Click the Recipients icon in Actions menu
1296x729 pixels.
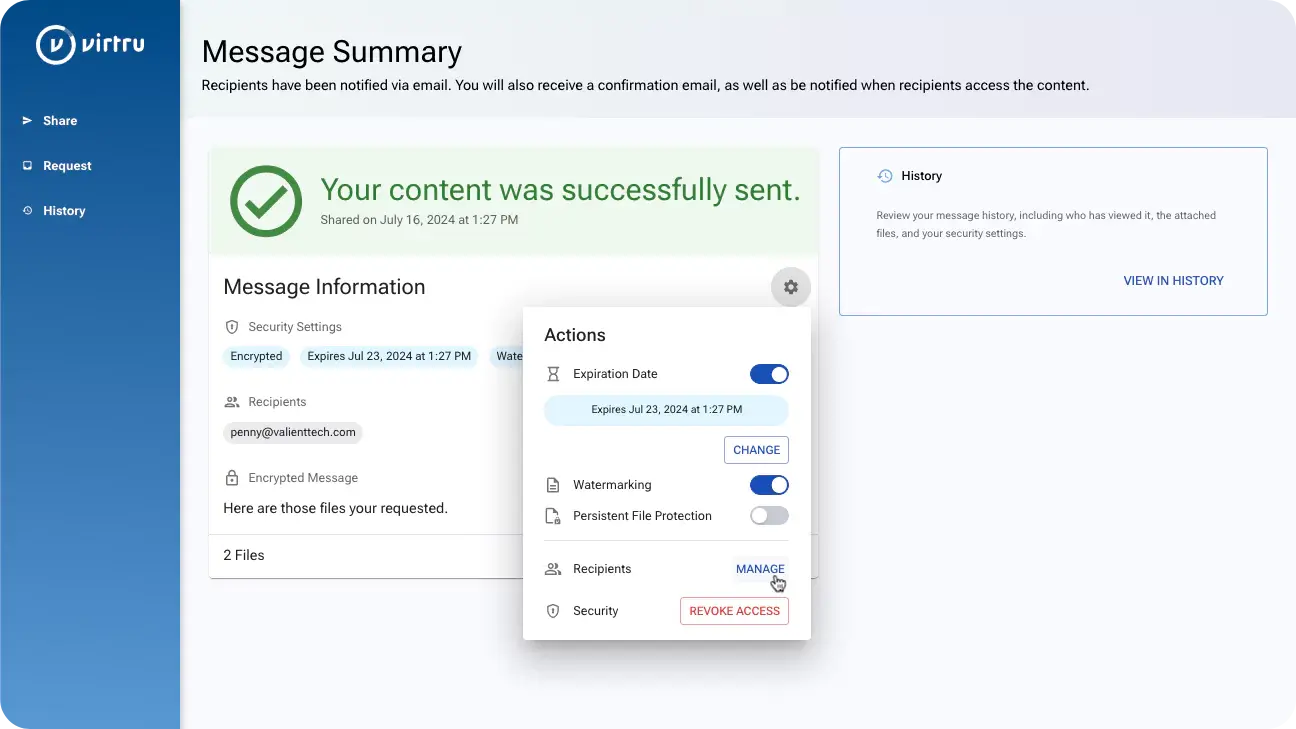click(553, 569)
